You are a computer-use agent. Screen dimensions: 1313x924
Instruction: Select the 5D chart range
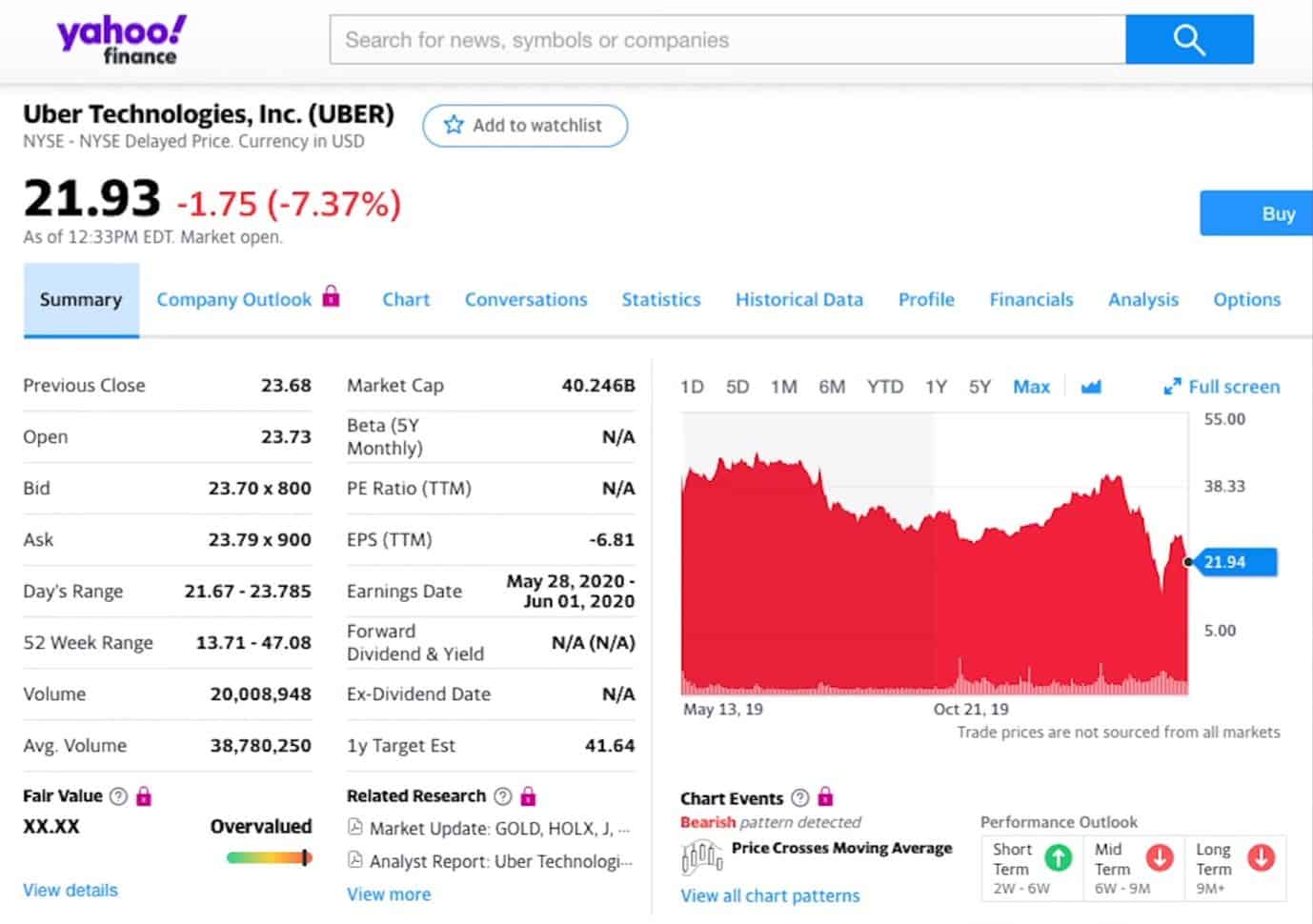737,387
